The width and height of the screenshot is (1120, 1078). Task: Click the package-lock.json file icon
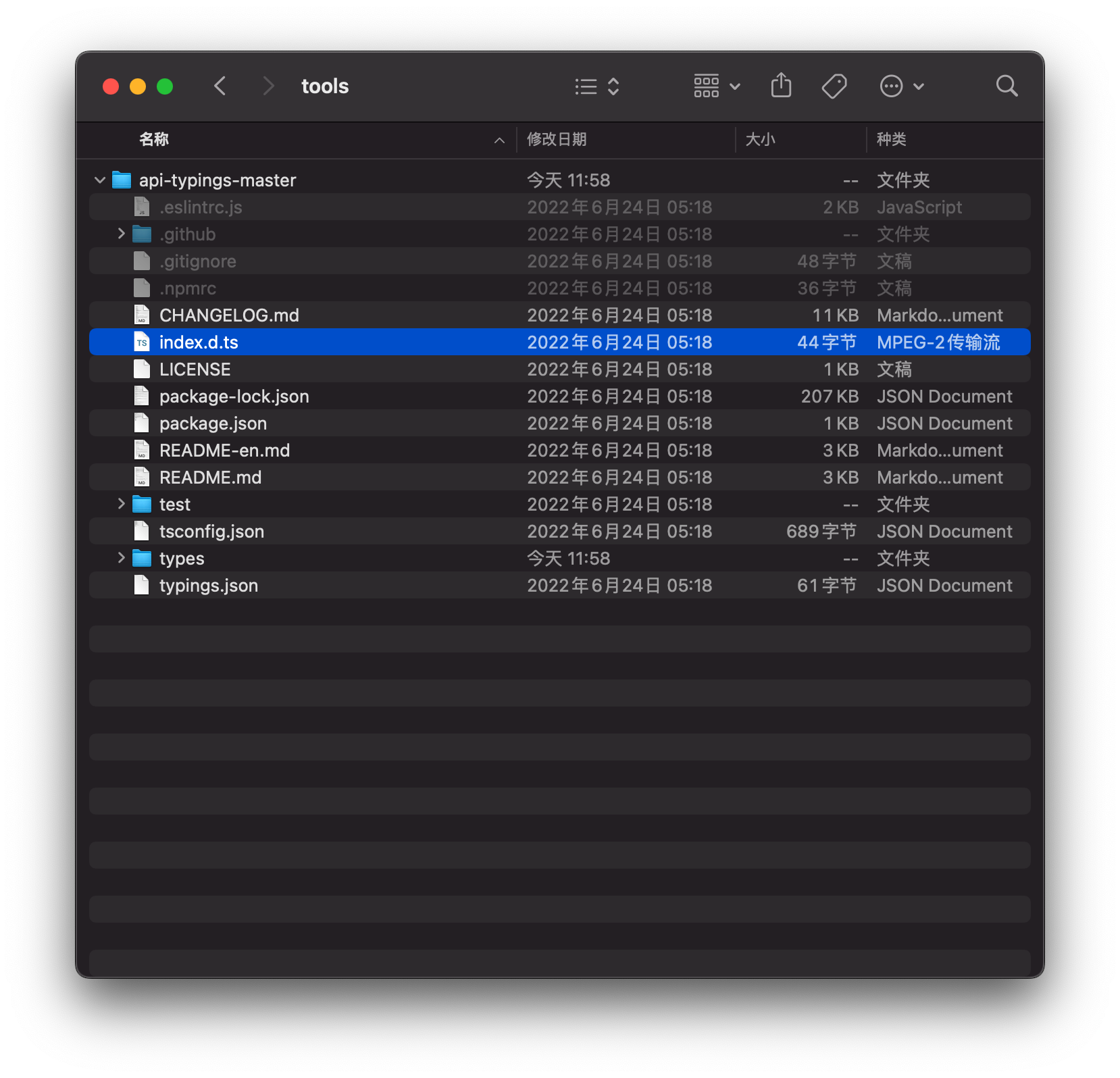[141, 396]
